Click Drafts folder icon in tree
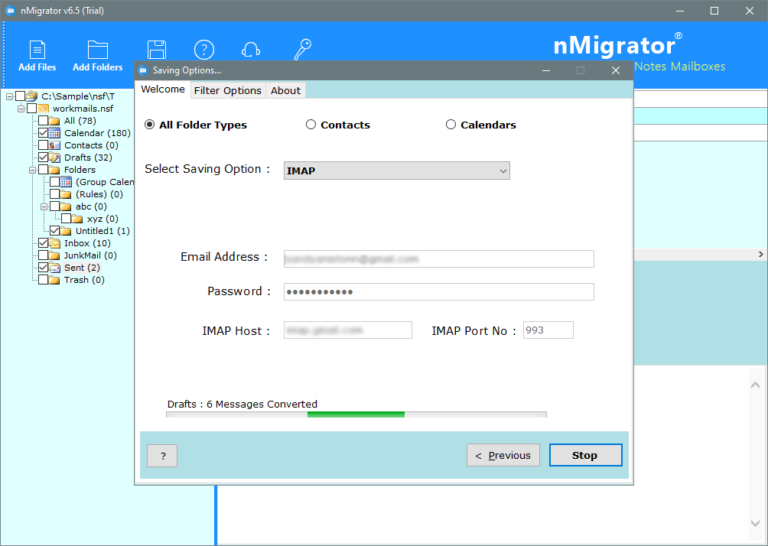The image size is (768, 546). (54, 157)
